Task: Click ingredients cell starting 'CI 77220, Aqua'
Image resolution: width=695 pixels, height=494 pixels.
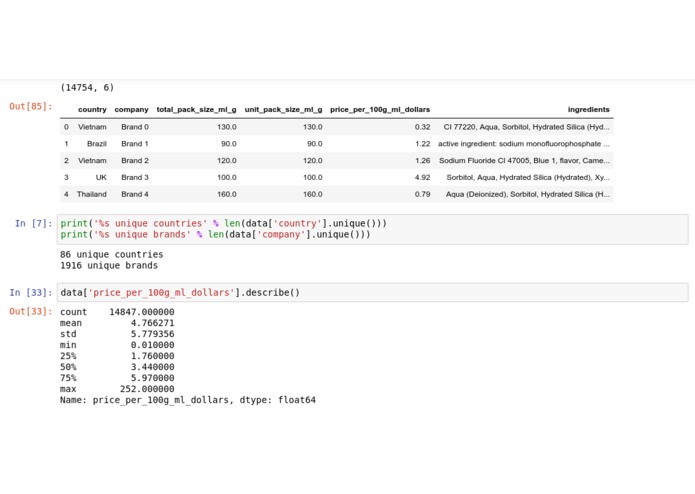Action: (527, 127)
